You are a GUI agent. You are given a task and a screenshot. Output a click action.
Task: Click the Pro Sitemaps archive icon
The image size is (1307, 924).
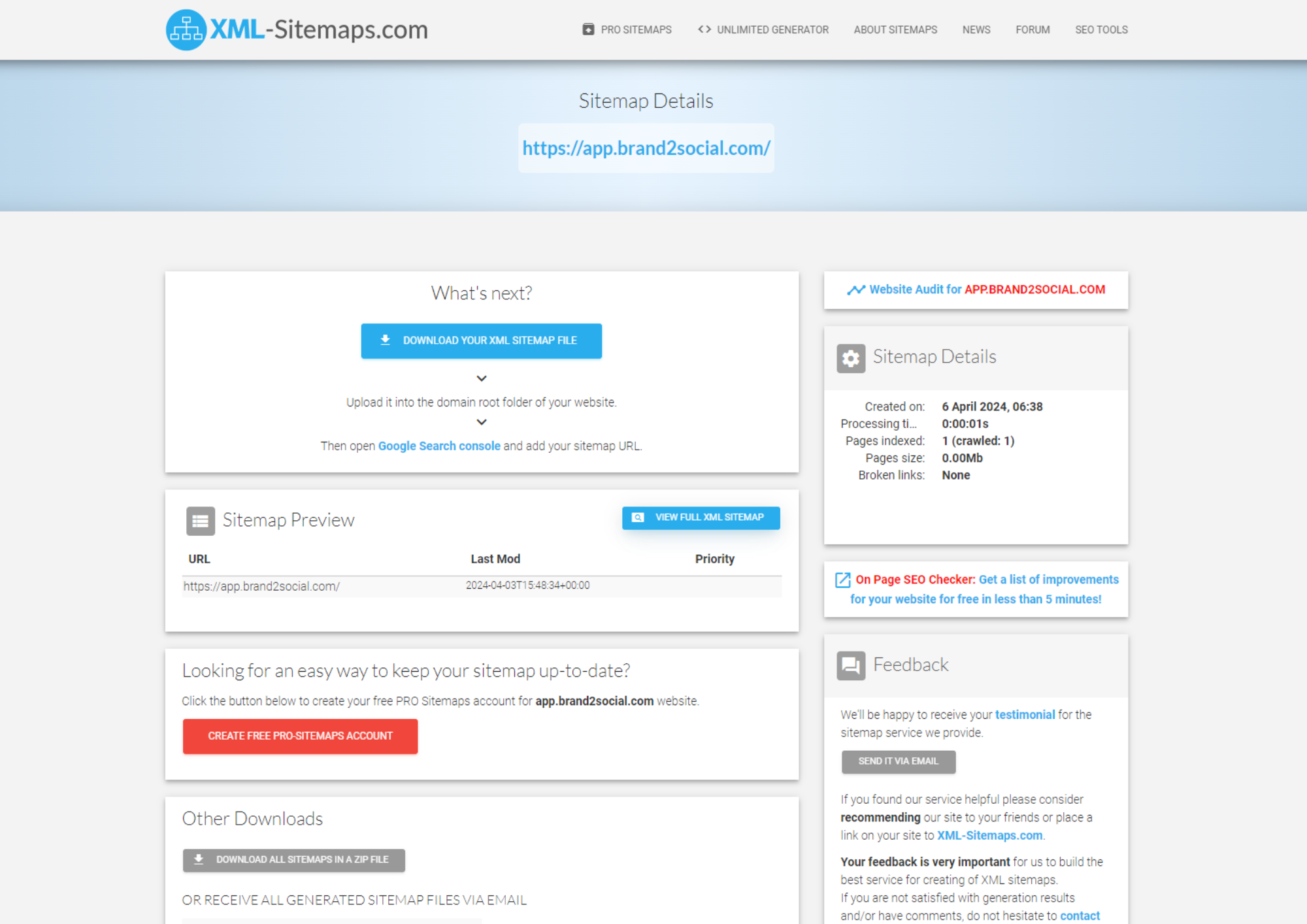[x=588, y=29]
